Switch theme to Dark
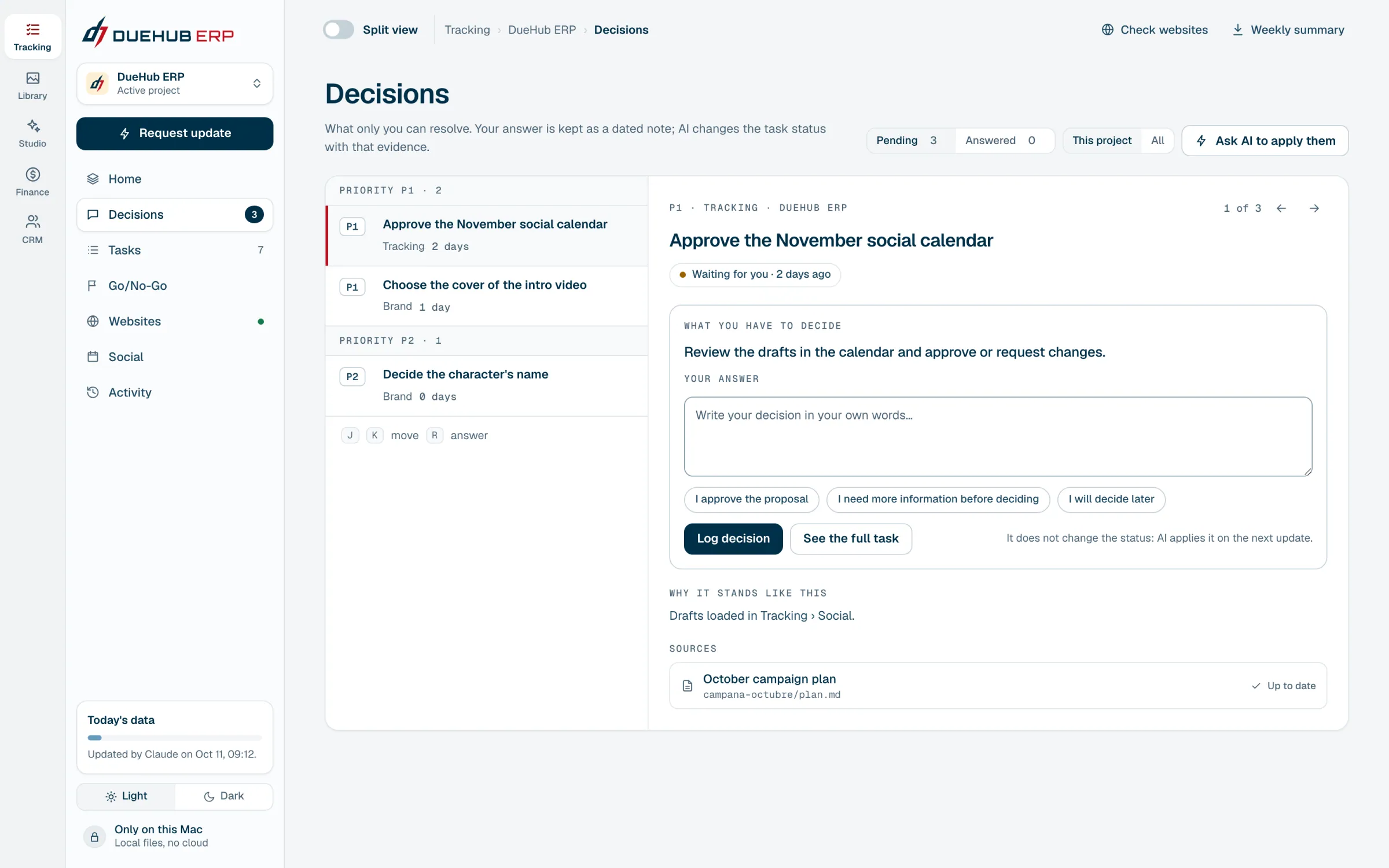Viewport: 1389px width, 868px height. 224,796
